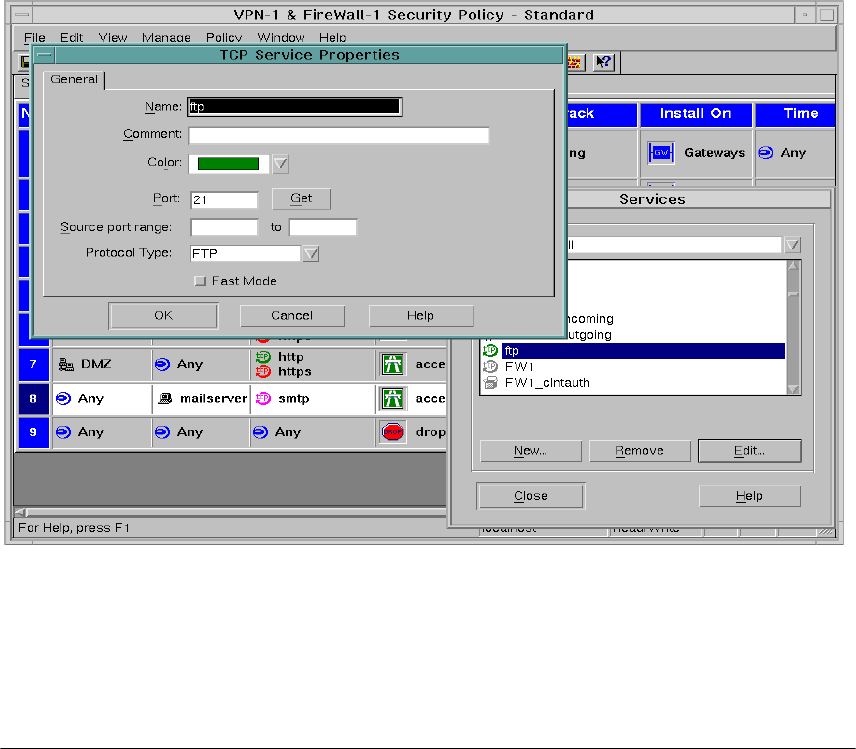Click the Name field containing ftp

pyautogui.click(x=295, y=106)
